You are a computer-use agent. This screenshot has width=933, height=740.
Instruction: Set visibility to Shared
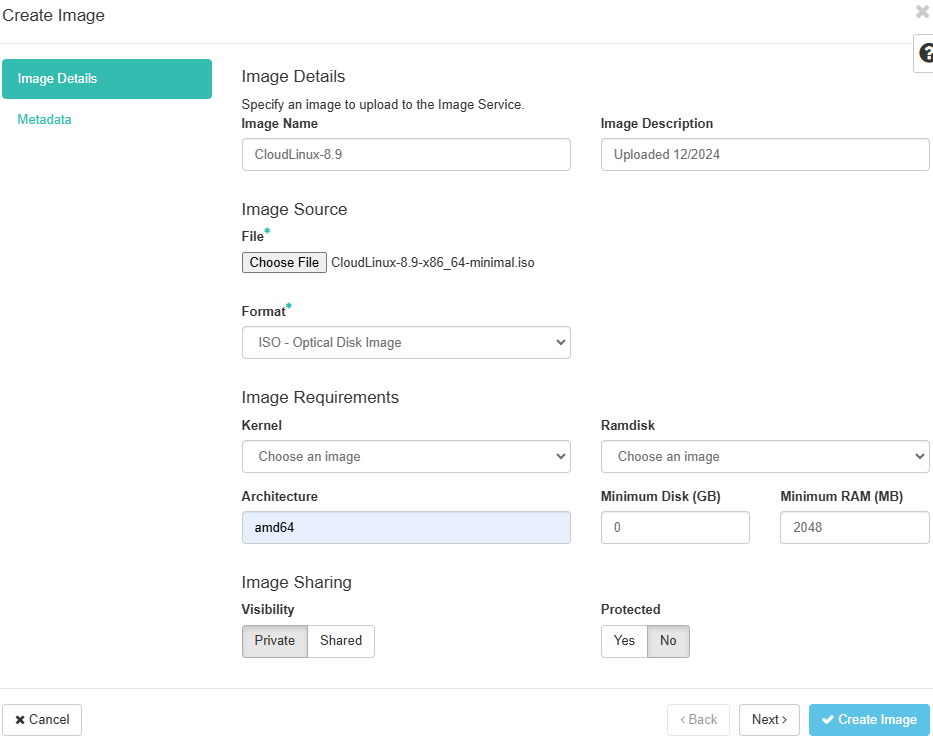[341, 641]
